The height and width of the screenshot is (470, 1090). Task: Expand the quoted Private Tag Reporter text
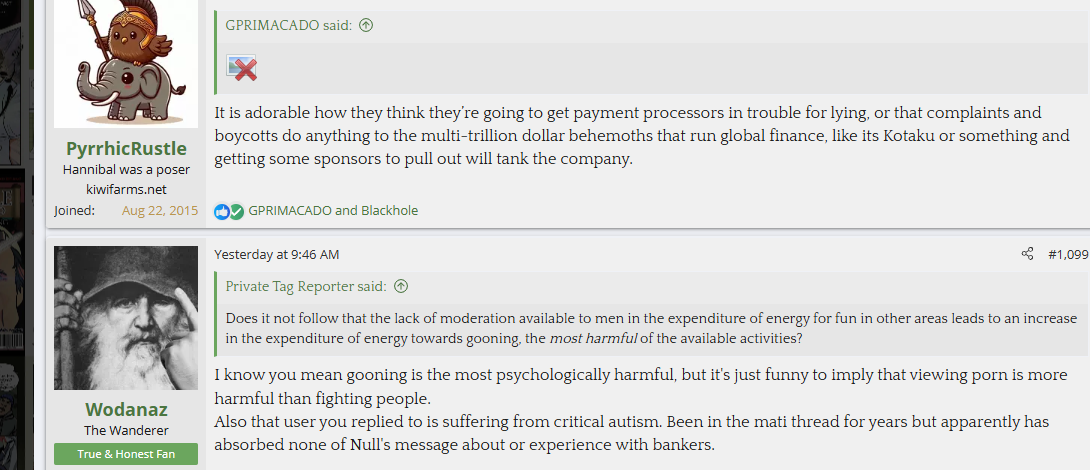tap(651, 328)
